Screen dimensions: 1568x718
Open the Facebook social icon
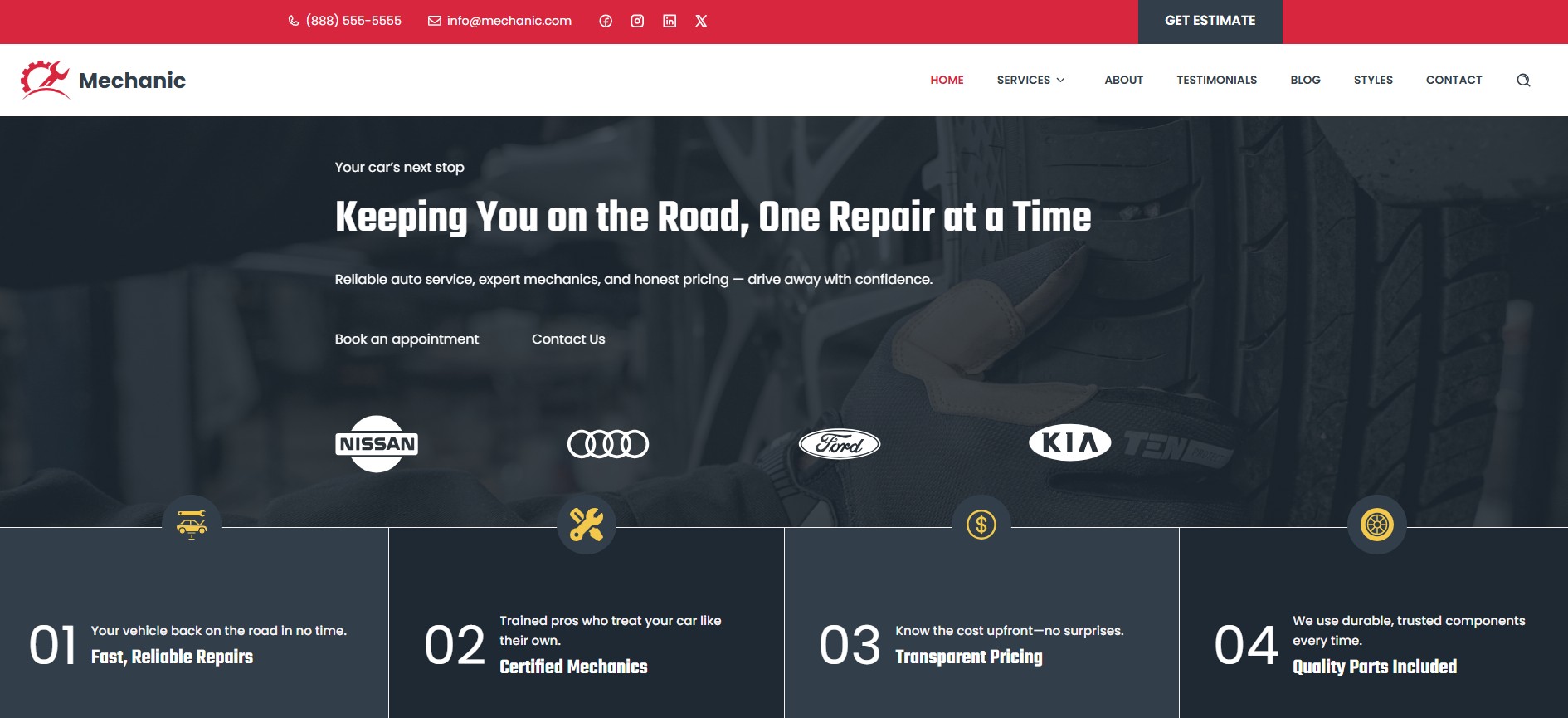pos(606,21)
